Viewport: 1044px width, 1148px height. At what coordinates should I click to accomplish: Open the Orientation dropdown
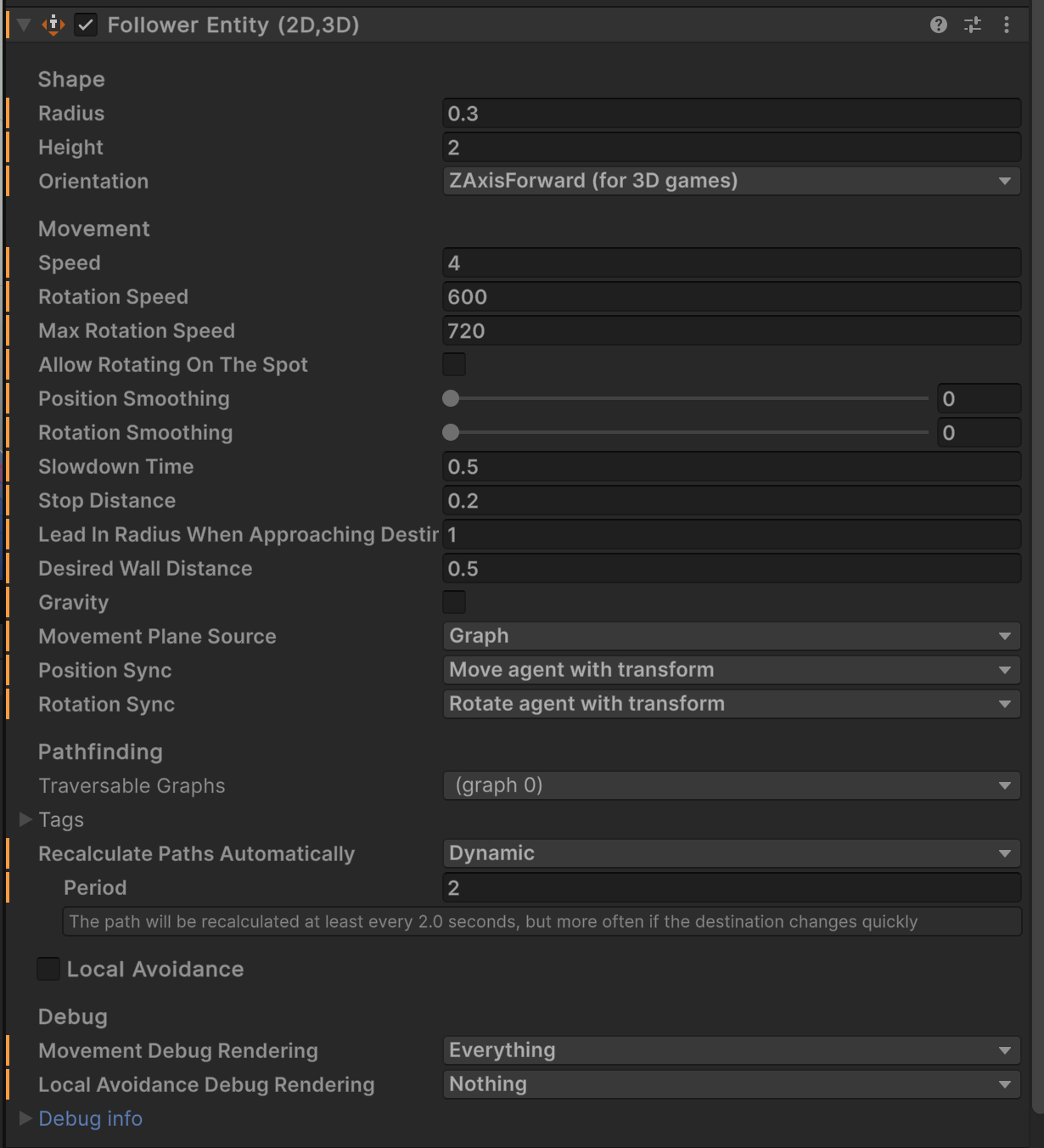pos(732,181)
